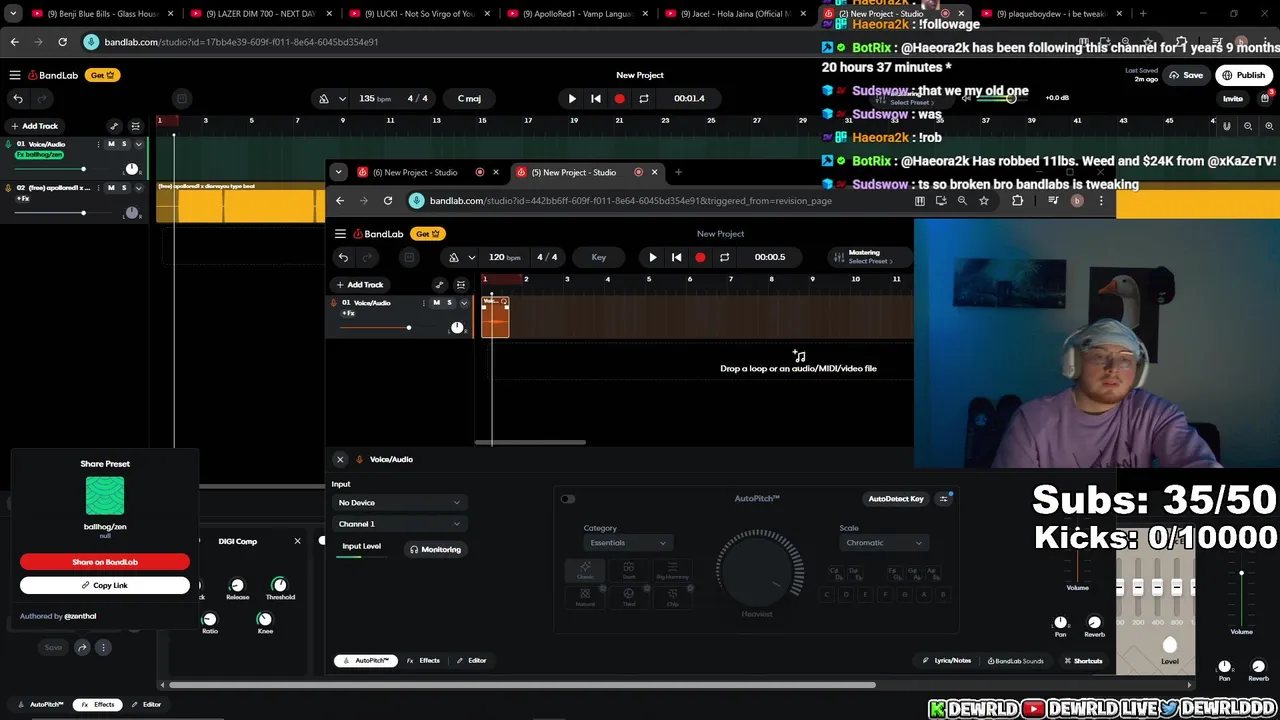Go back in the front browser window

click(340, 201)
